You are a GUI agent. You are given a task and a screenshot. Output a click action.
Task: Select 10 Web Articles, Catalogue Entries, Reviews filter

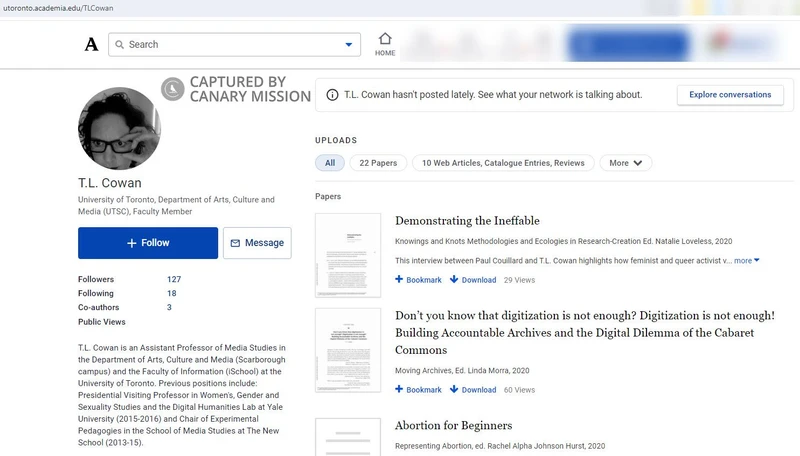point(503,163)
